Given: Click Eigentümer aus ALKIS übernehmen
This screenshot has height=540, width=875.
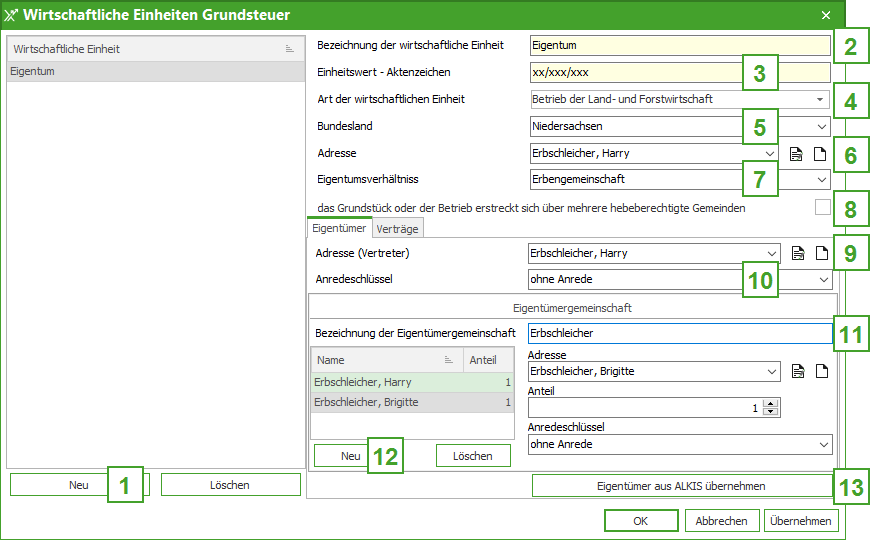Looking at the screenshot, I should (x=681, y=486).
